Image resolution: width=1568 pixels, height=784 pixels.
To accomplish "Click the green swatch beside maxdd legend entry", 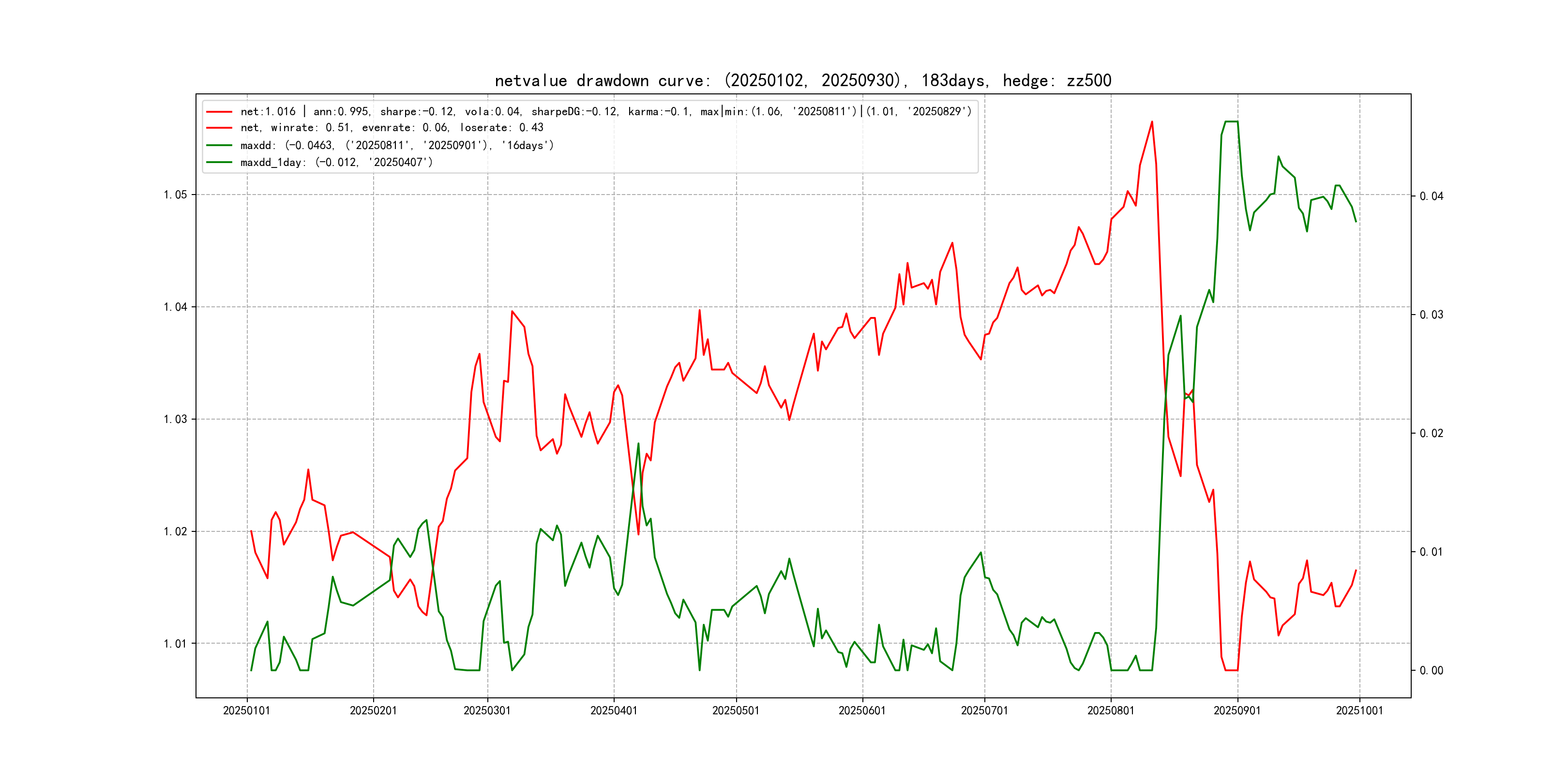I will [219, 146].
